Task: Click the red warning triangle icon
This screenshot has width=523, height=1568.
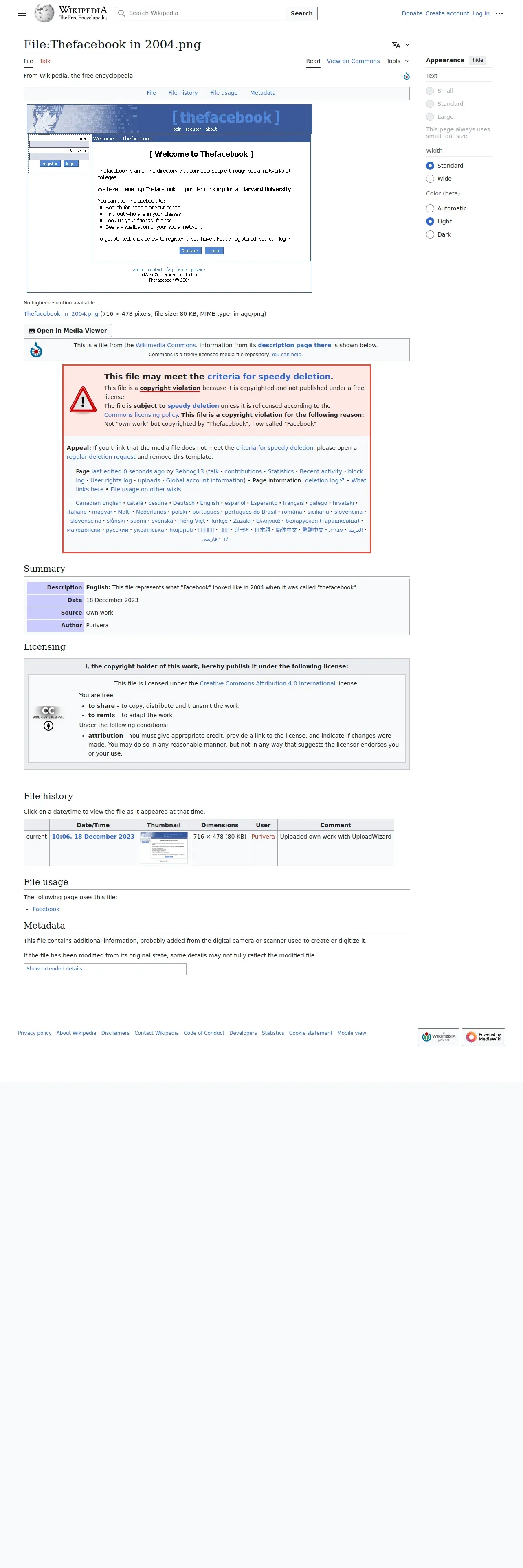Action: (x=83, y=400)
